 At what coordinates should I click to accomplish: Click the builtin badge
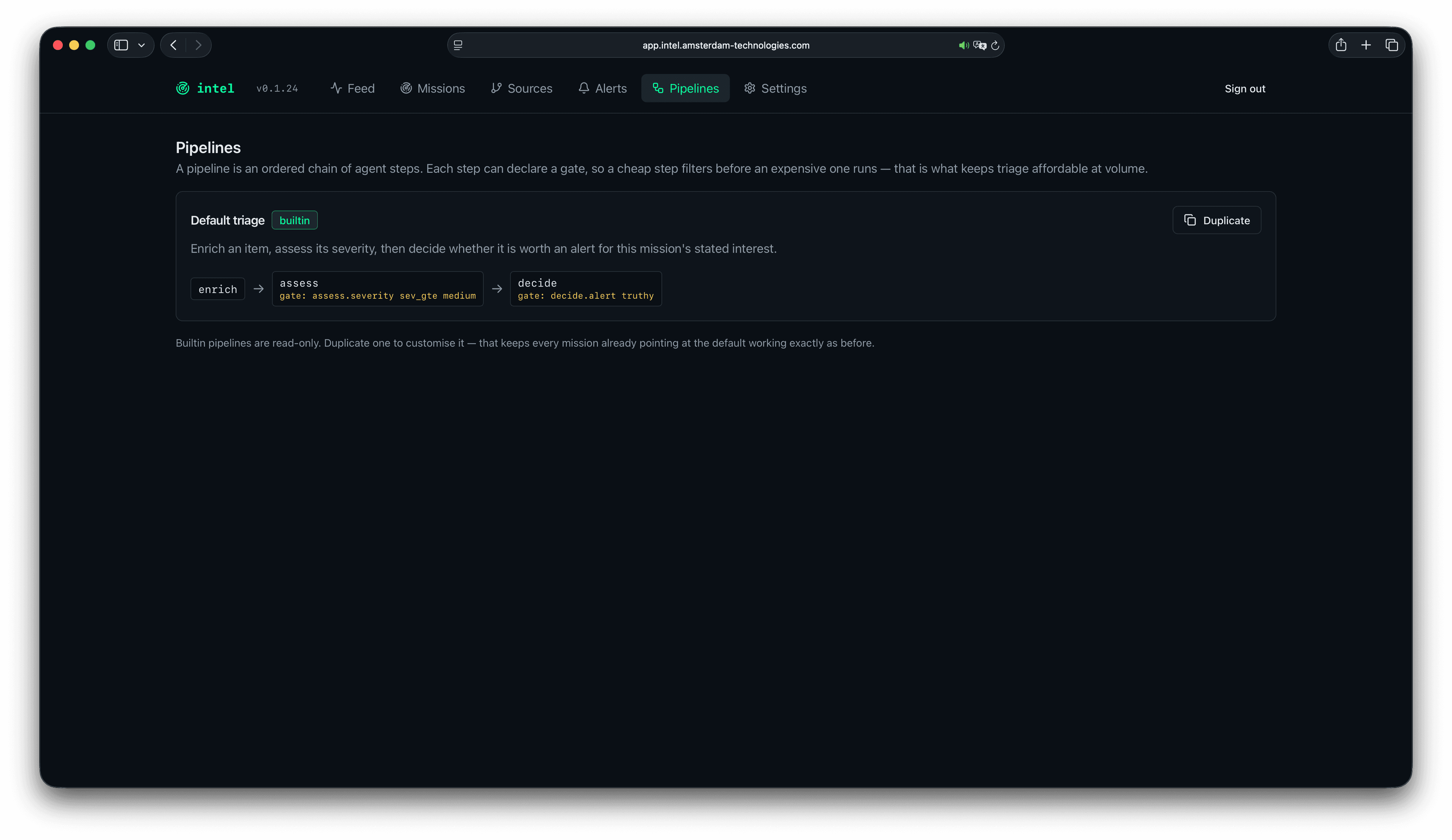point(295,220)
